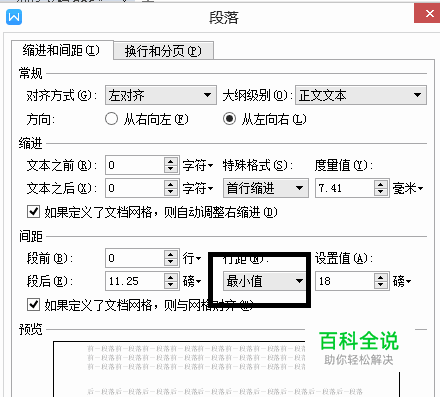
Task: Switch to 缩进和间距 tab
Action: 61,51
